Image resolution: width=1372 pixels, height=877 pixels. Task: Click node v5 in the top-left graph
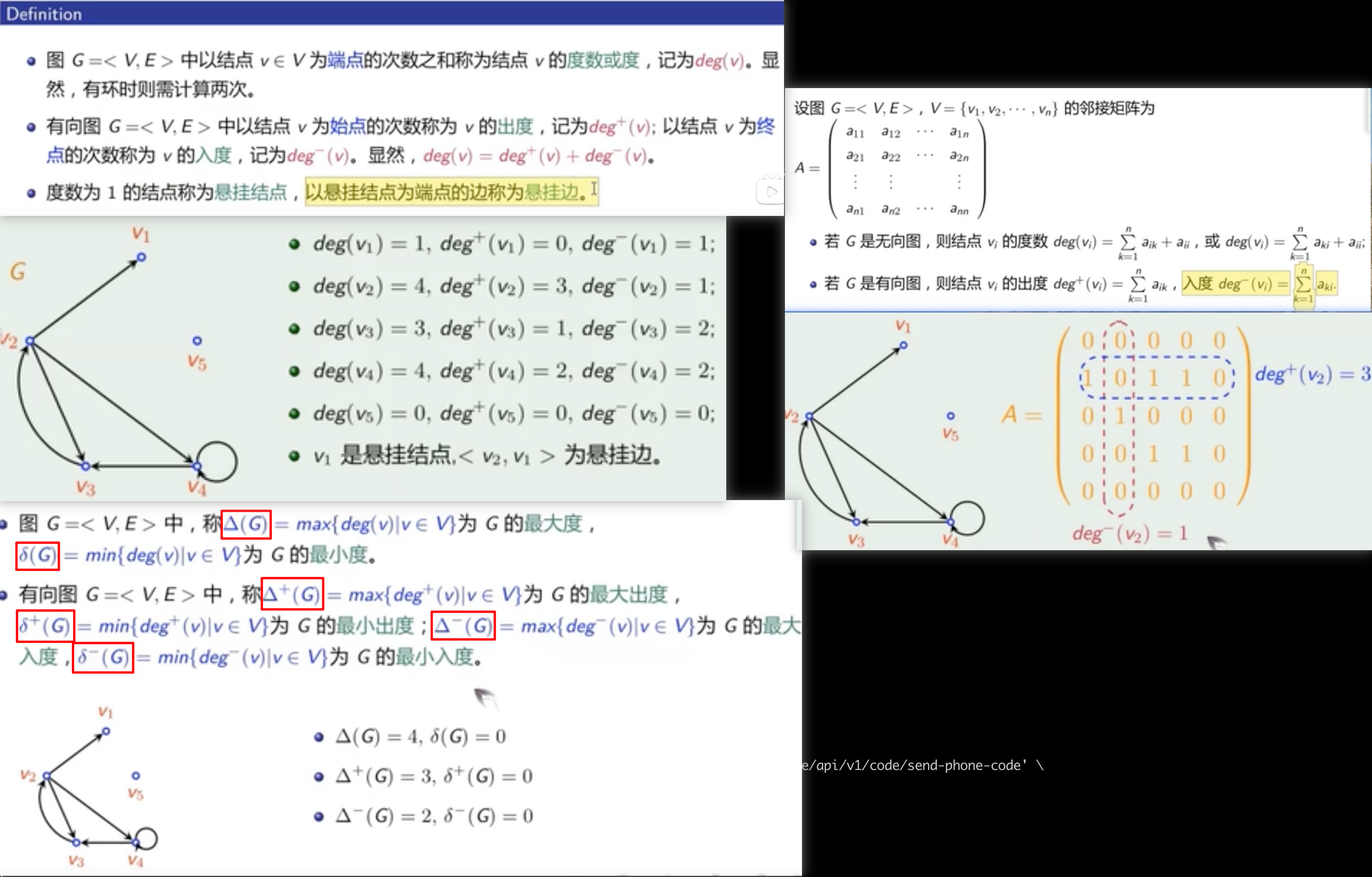click(197, 341)
